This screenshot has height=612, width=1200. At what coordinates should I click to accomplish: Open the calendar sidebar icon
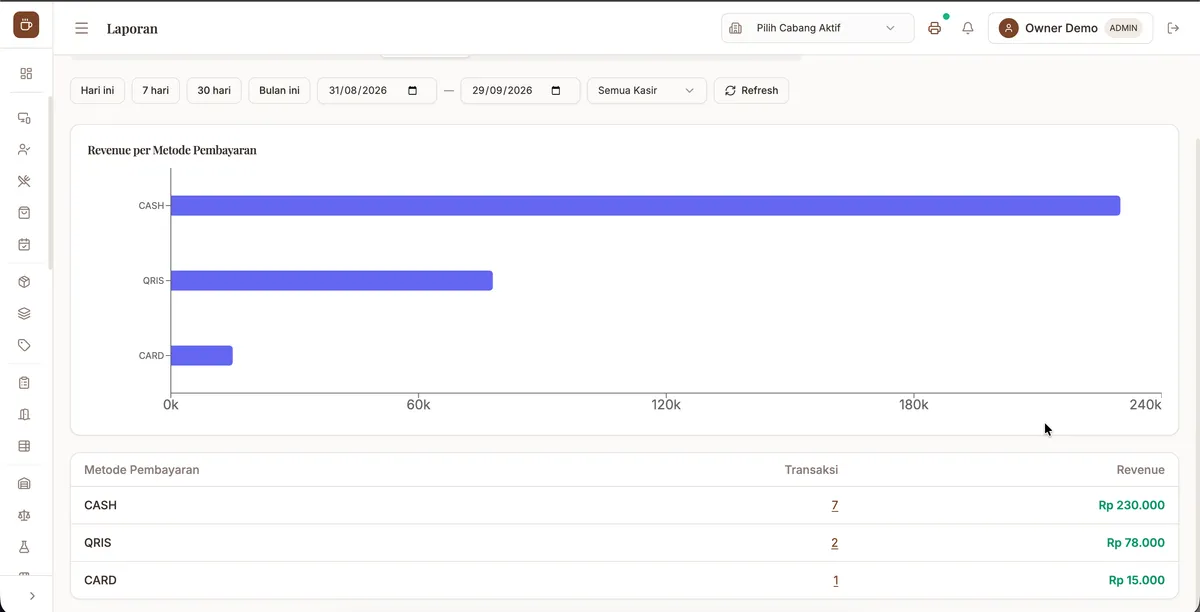click(x=25, y=244)
